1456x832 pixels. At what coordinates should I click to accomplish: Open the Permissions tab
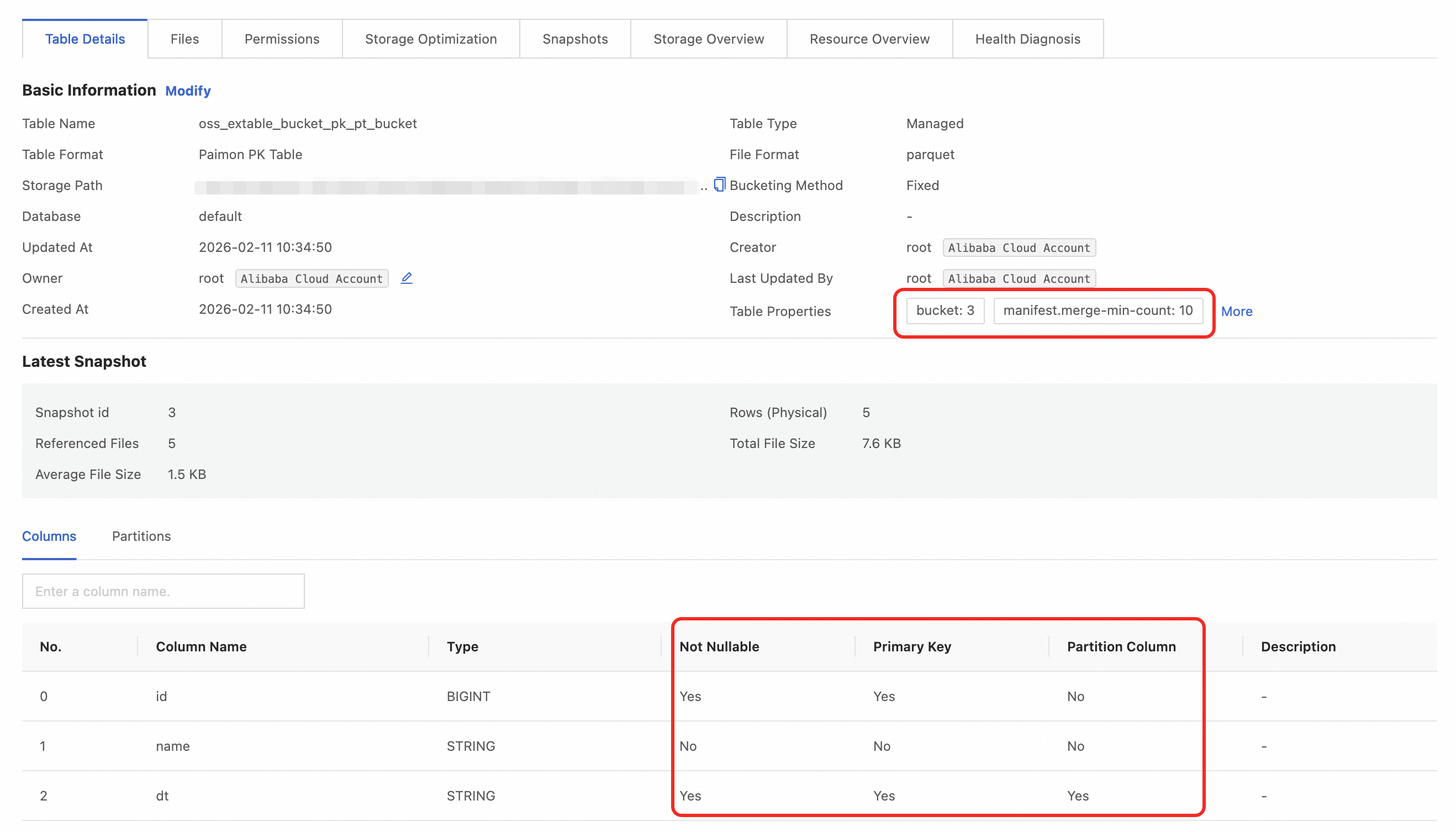282,39
